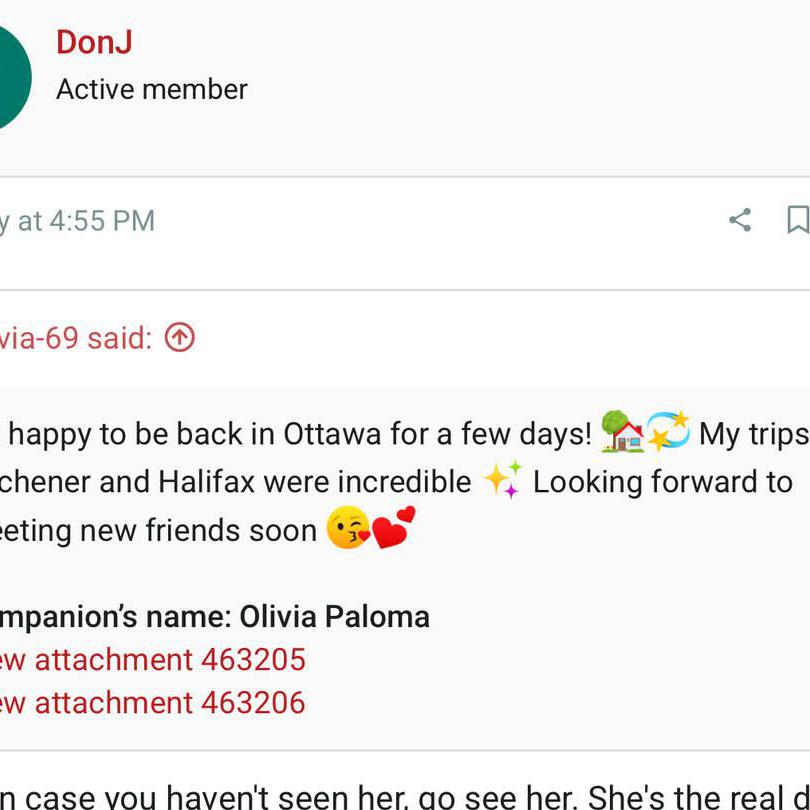Click the Active member role label
This screenshot has height=810, width=810.
tap(150, 89)
